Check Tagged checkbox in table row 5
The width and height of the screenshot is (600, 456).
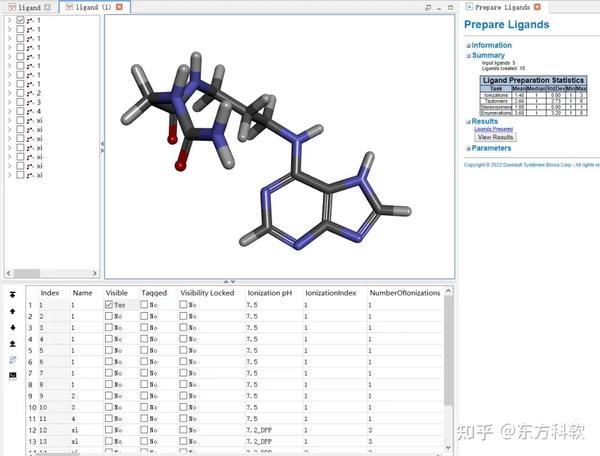[x=144, y=350]
